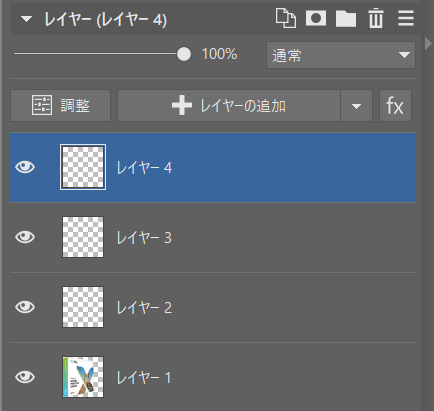This screenshot has width=434, height=411.
Task: Open the layers panel hamburger menu
Action: click(406, 18)
